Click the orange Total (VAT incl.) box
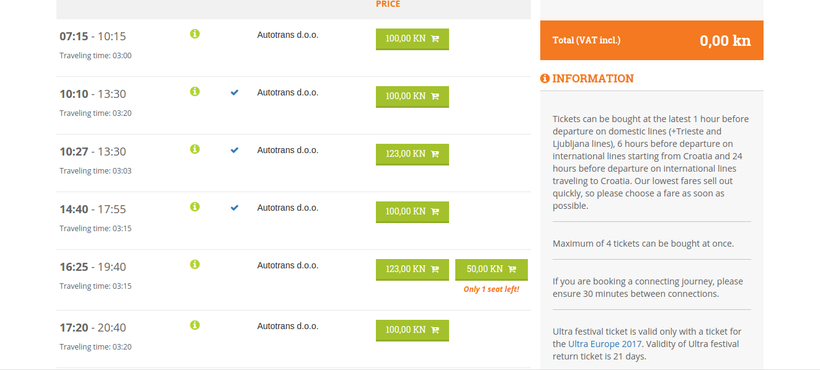Viewport: 820px width, 370px height. [x=652, y=40]
